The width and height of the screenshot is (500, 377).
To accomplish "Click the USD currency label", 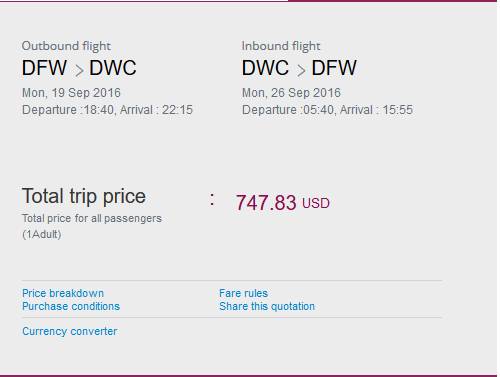I will (x=316, y=203).
